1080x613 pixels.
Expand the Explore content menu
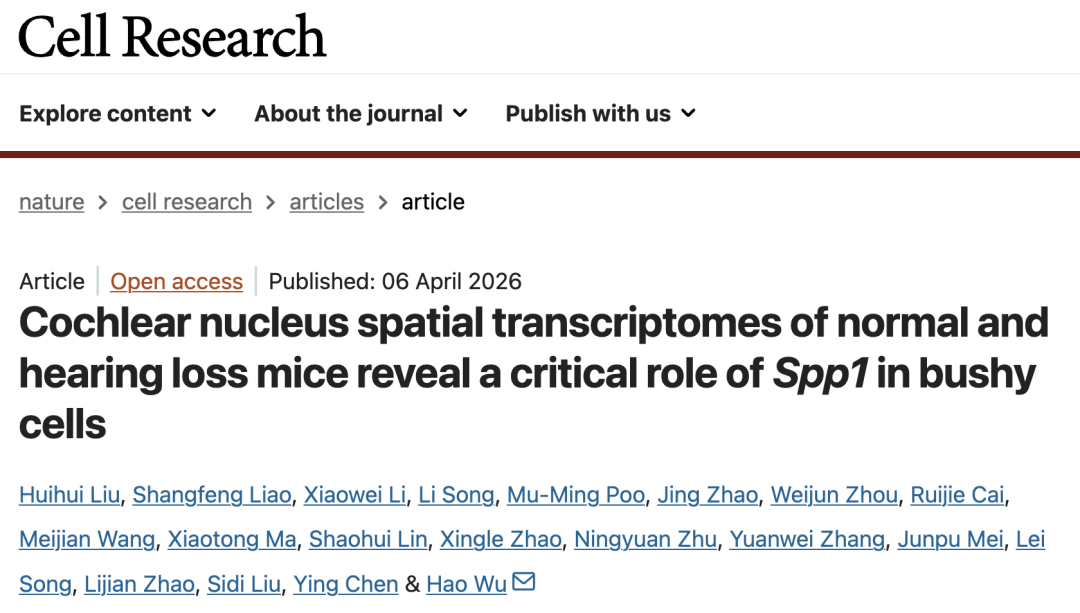(x=118, y=114)
